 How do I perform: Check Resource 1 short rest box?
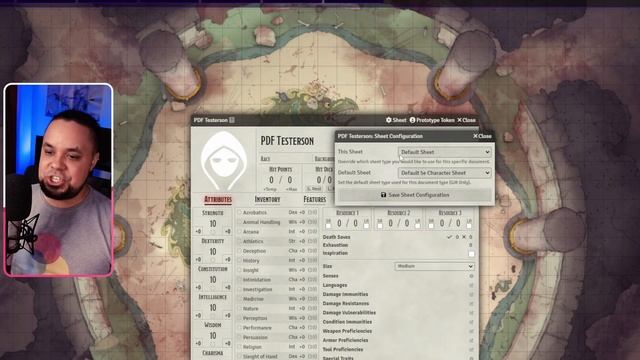328,226
